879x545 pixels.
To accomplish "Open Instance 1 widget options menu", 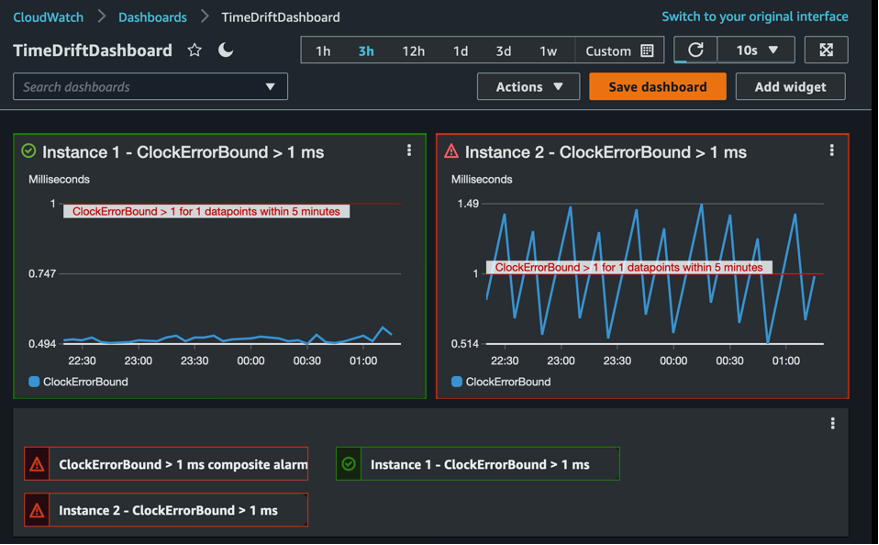I will click(409, 151).
